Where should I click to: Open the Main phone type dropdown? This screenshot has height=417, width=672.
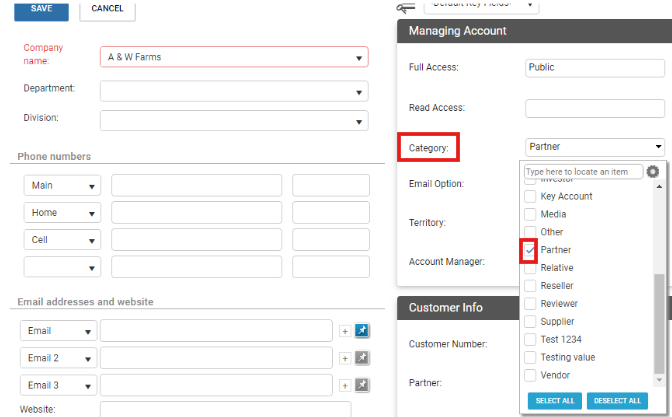pyautogui.click(x=62, y=186)
